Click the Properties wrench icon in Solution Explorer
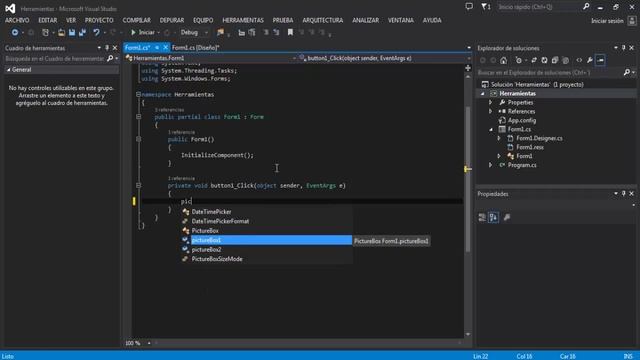The height and width of the screenshot is (360, 640). click(590, 60)
